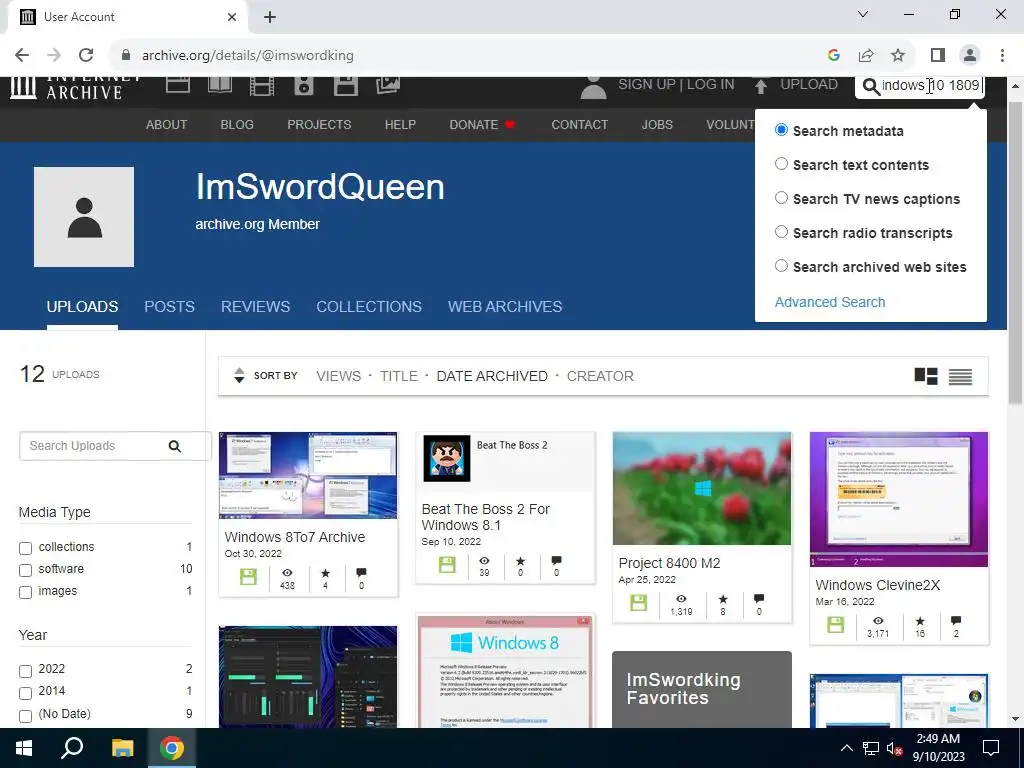The image size is (1024, 768).
Task: Open the Donate menu link
Action: point(482,125)
